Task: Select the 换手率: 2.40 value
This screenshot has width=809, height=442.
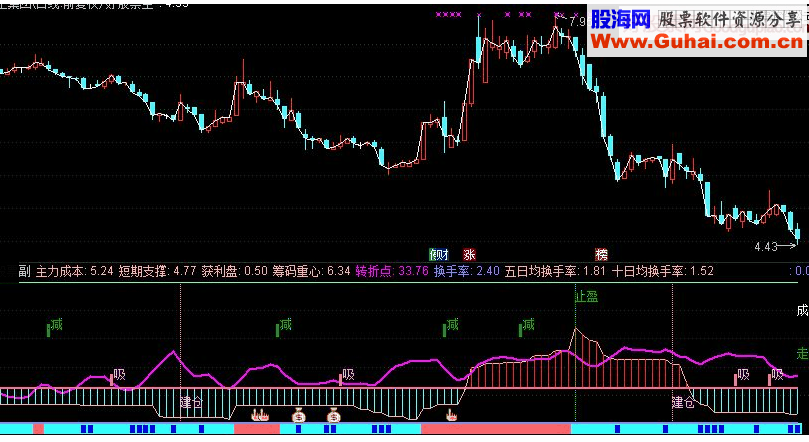Action: pyautogui.click(x=467, y=271)
